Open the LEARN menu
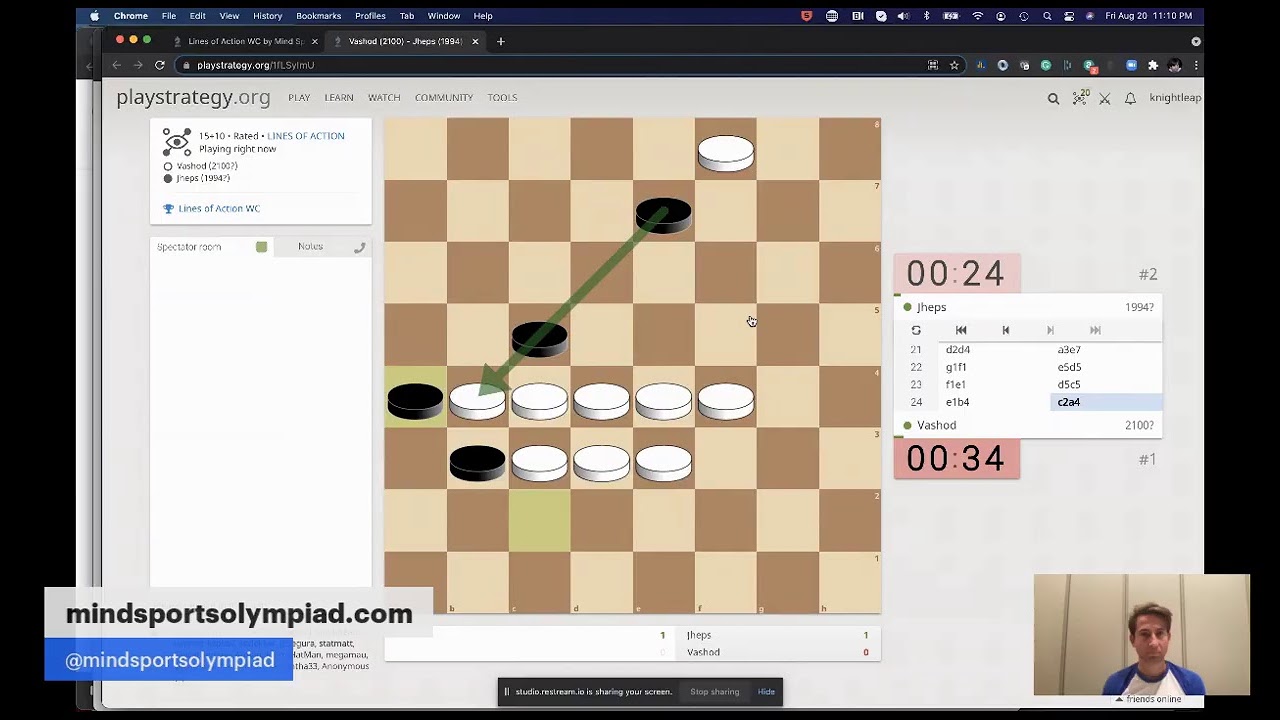Screen dimensions: 1280x720 tap(339, 98)
